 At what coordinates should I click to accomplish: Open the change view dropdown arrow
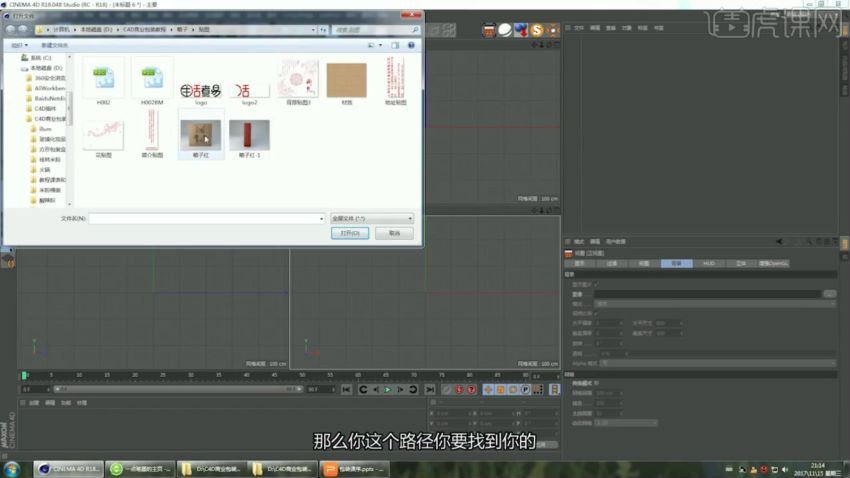(381, 46)
